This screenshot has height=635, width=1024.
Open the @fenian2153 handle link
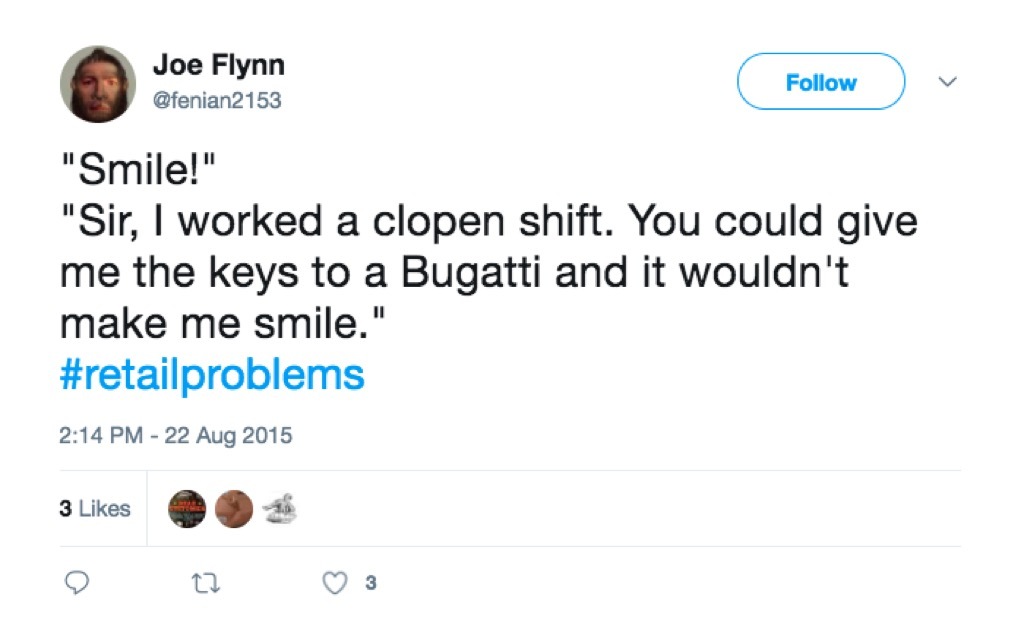pyautogui.click(x=216, y=100)
